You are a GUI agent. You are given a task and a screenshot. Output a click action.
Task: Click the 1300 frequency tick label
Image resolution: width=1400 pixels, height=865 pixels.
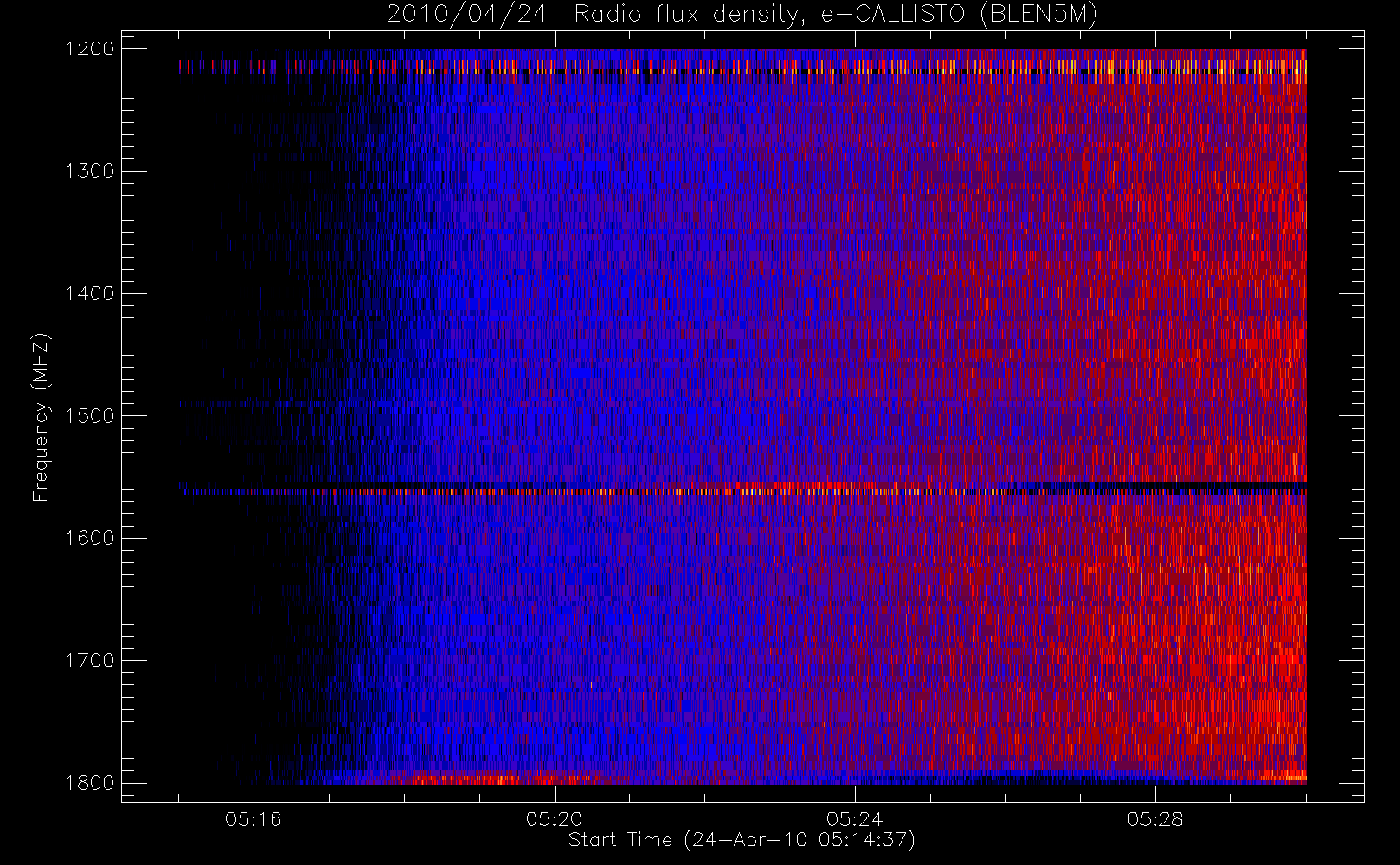pyautogui.click(x=90, y=171)
